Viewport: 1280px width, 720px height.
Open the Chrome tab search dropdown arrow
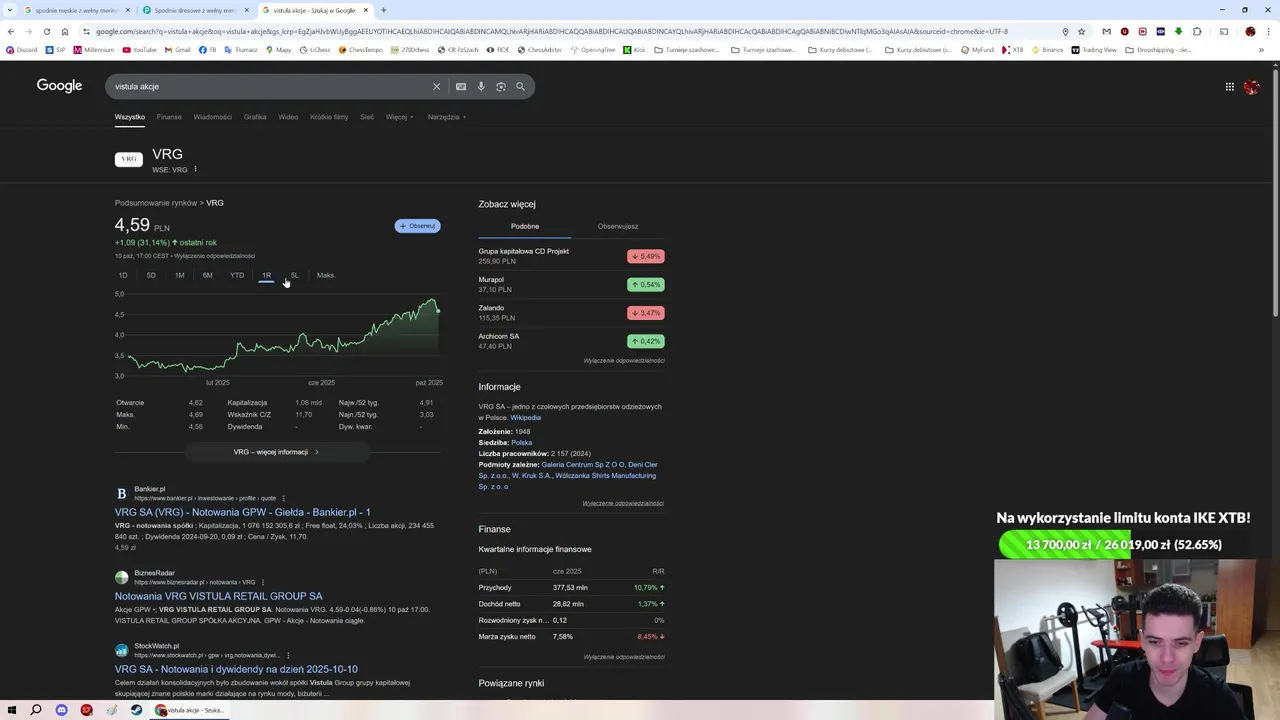coord(10,10)
